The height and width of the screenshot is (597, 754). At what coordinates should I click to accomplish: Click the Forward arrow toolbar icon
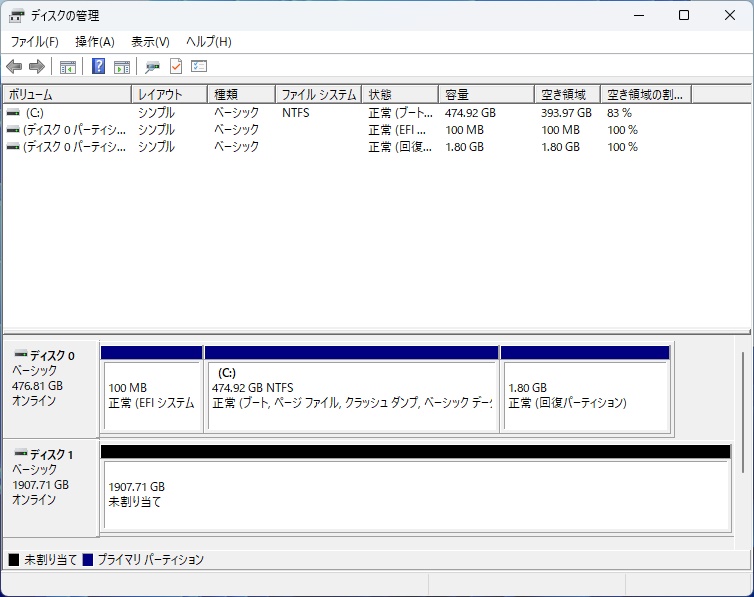pyautogui.click(x=37, y=67)
